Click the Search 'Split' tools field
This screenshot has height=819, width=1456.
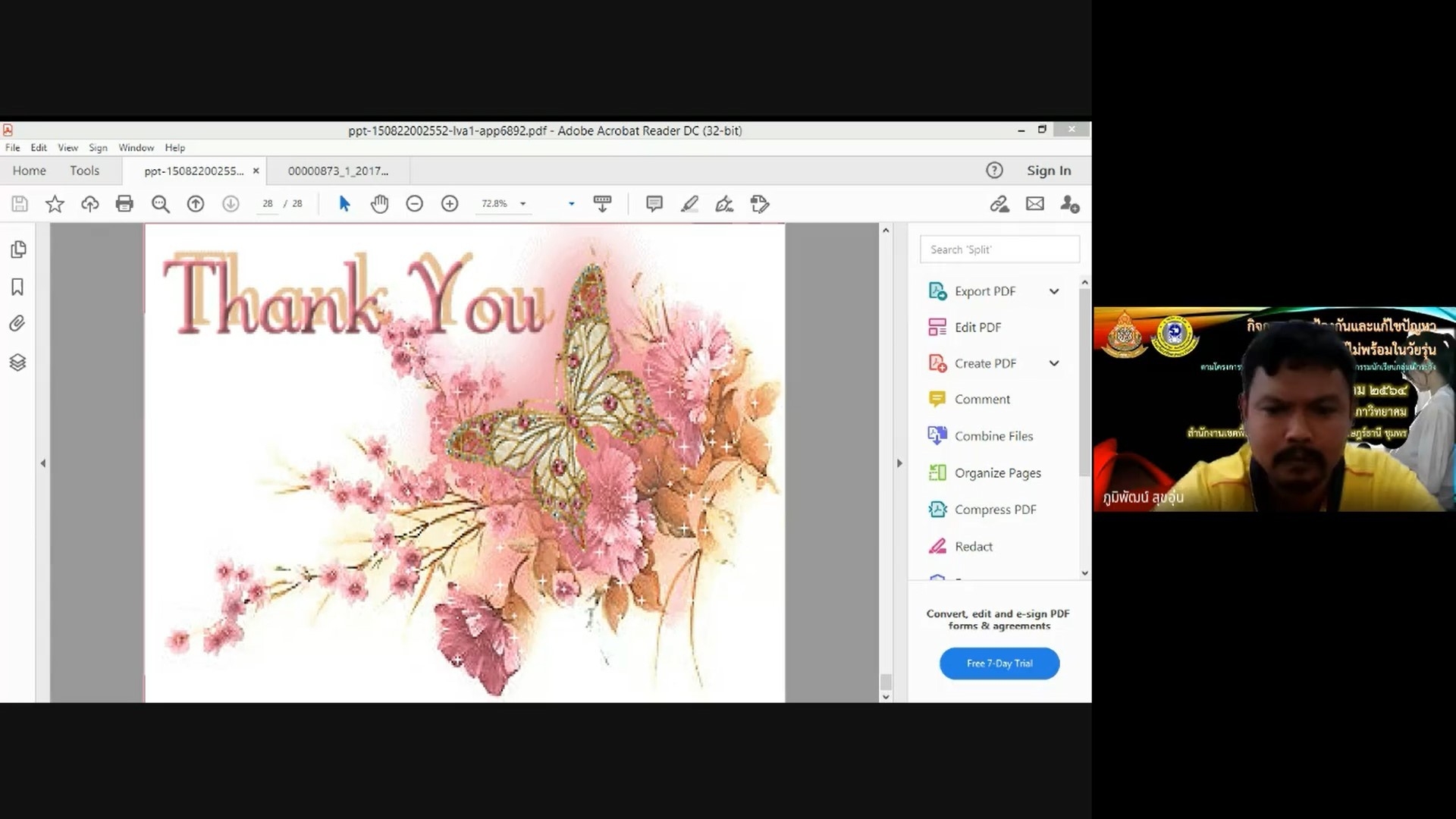tap(999, 249)
